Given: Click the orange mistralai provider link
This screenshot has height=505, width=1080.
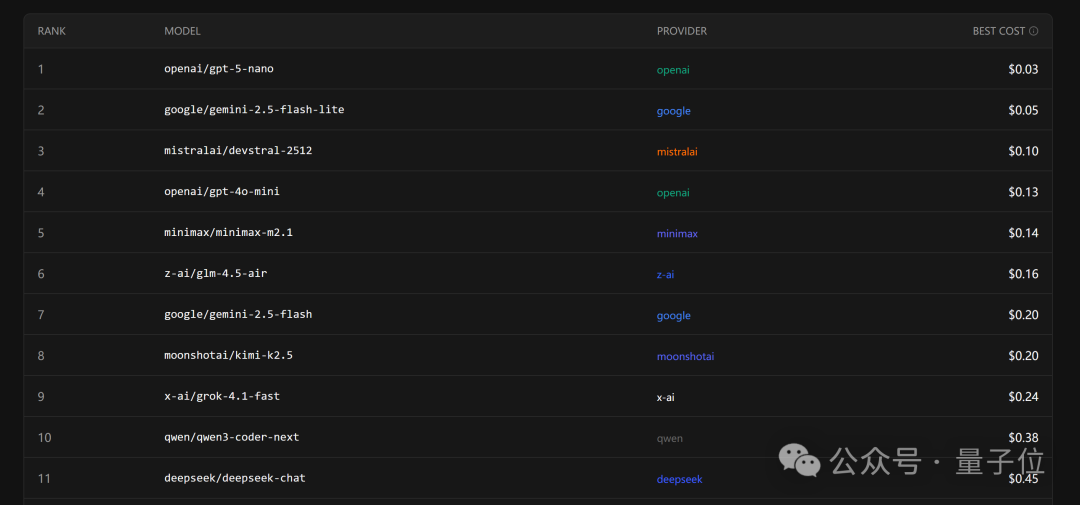Looking at the screenshot, I should click(677, 152).
